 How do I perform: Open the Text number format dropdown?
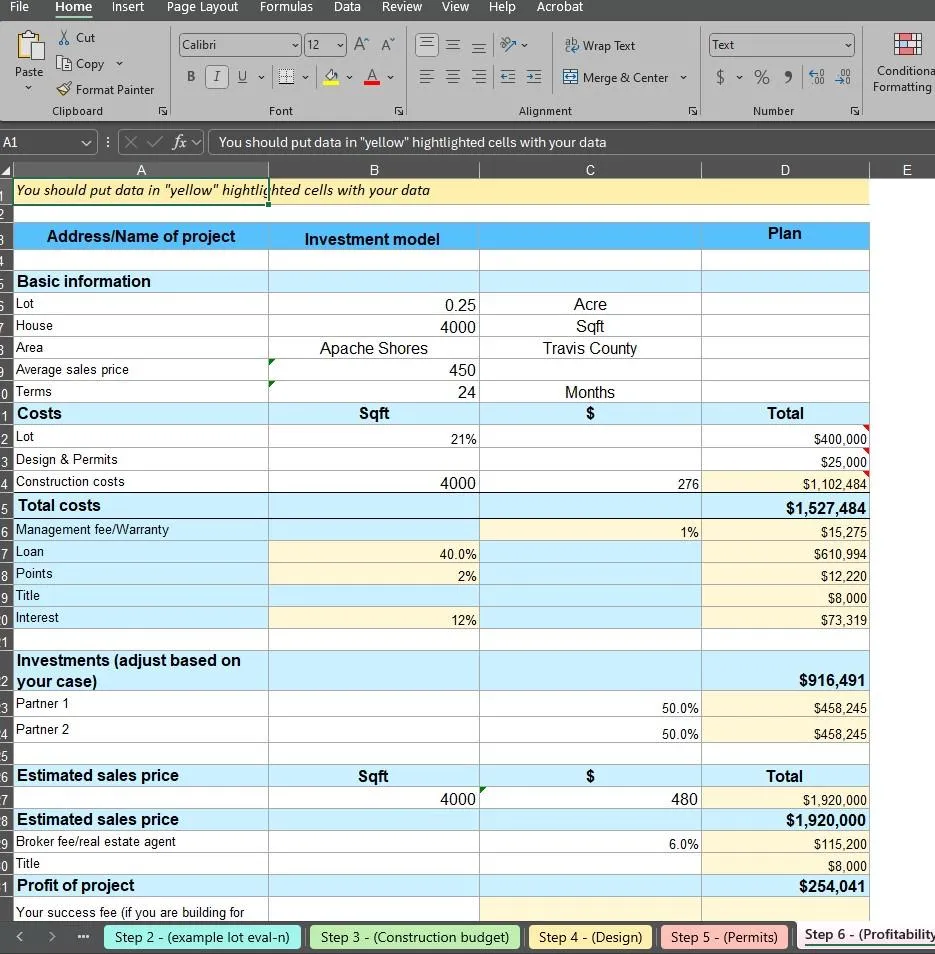pyautogui.click(x=847, y=45)
